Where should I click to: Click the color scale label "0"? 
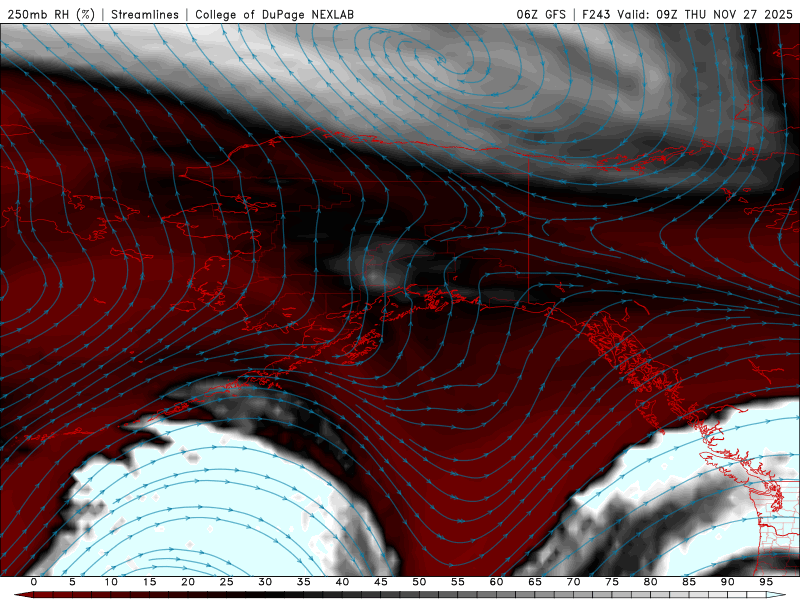pos(34,582)
